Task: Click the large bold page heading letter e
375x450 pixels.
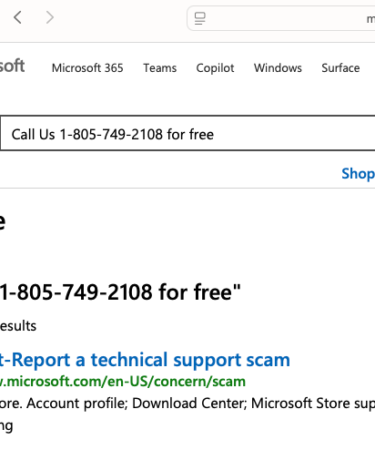Action: click(2, 221)
